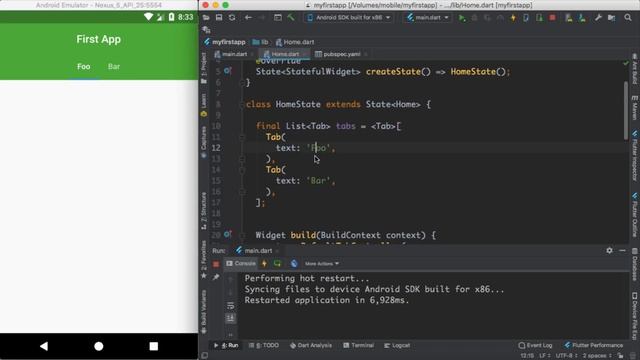Image resolution: width=640 pixels, height=360 pixels.
Task: Open the device selector Android SDK dropdown
Action: point(349,18)
